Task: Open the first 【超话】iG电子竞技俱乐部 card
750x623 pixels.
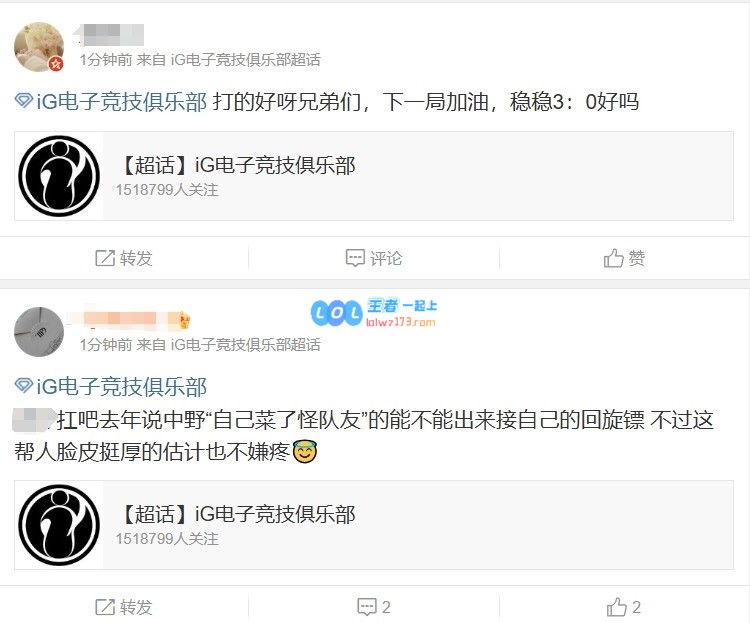Action: (374, 176)
